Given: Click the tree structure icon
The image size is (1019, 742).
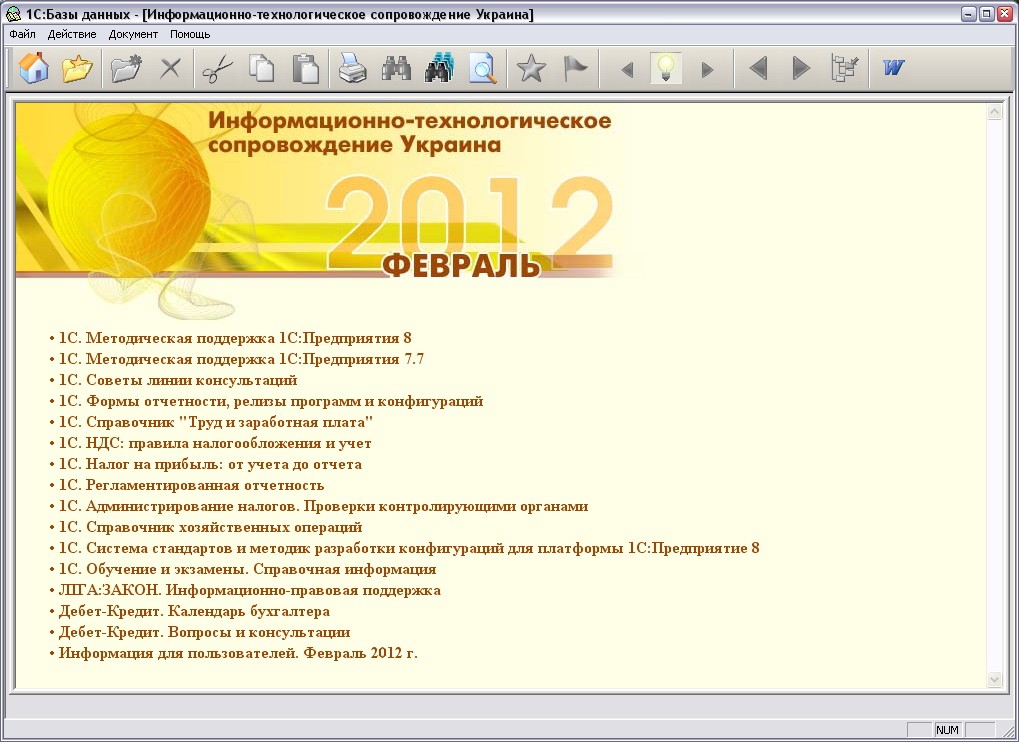Looking at the screenshot, I should click(845, 68).
